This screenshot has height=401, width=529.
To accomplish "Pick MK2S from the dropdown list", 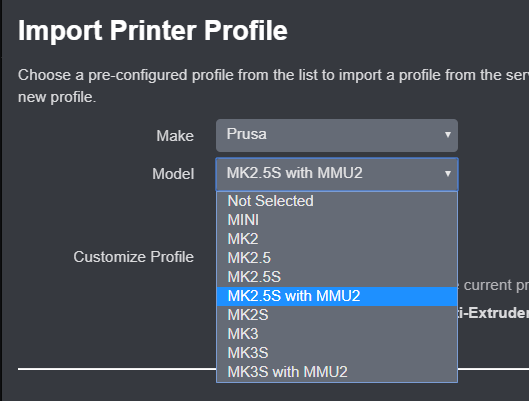I will 337,315.
